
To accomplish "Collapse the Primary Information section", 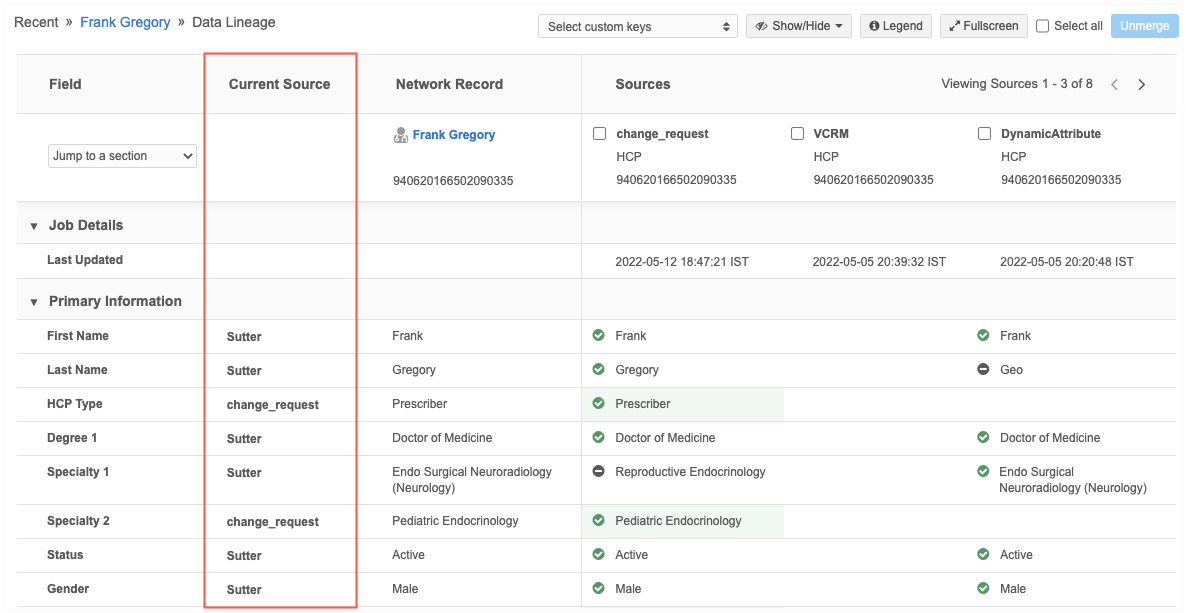I will [x=34, y=302].
